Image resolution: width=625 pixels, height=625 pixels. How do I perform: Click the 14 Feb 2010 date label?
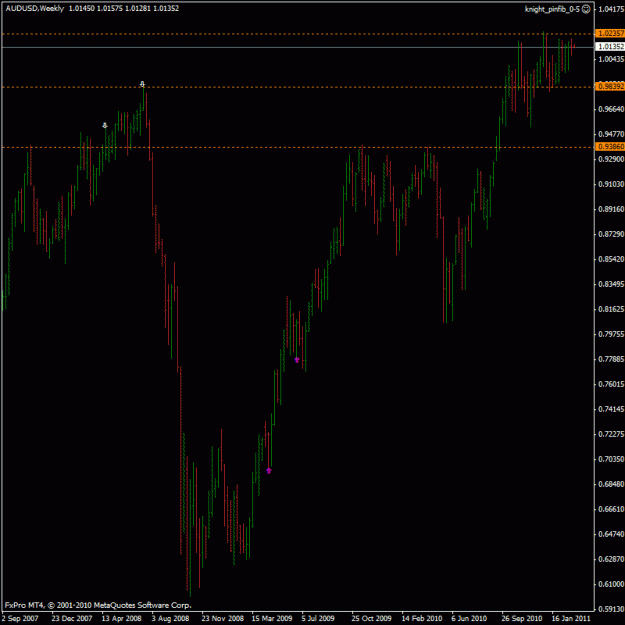tap(422, 619)
